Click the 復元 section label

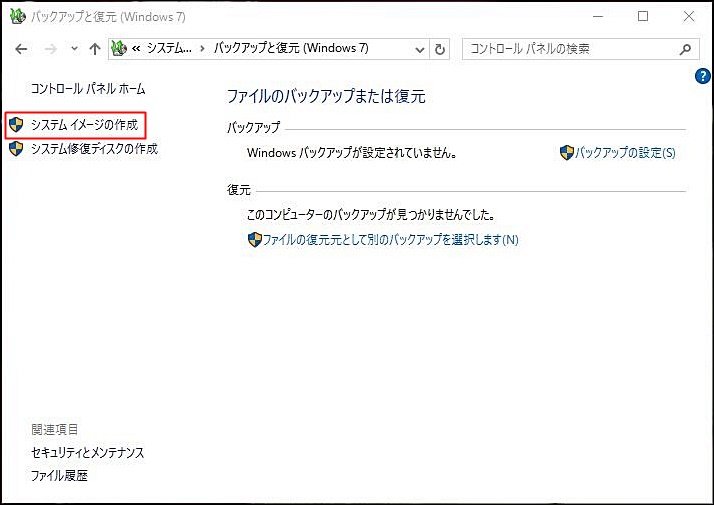239,190
